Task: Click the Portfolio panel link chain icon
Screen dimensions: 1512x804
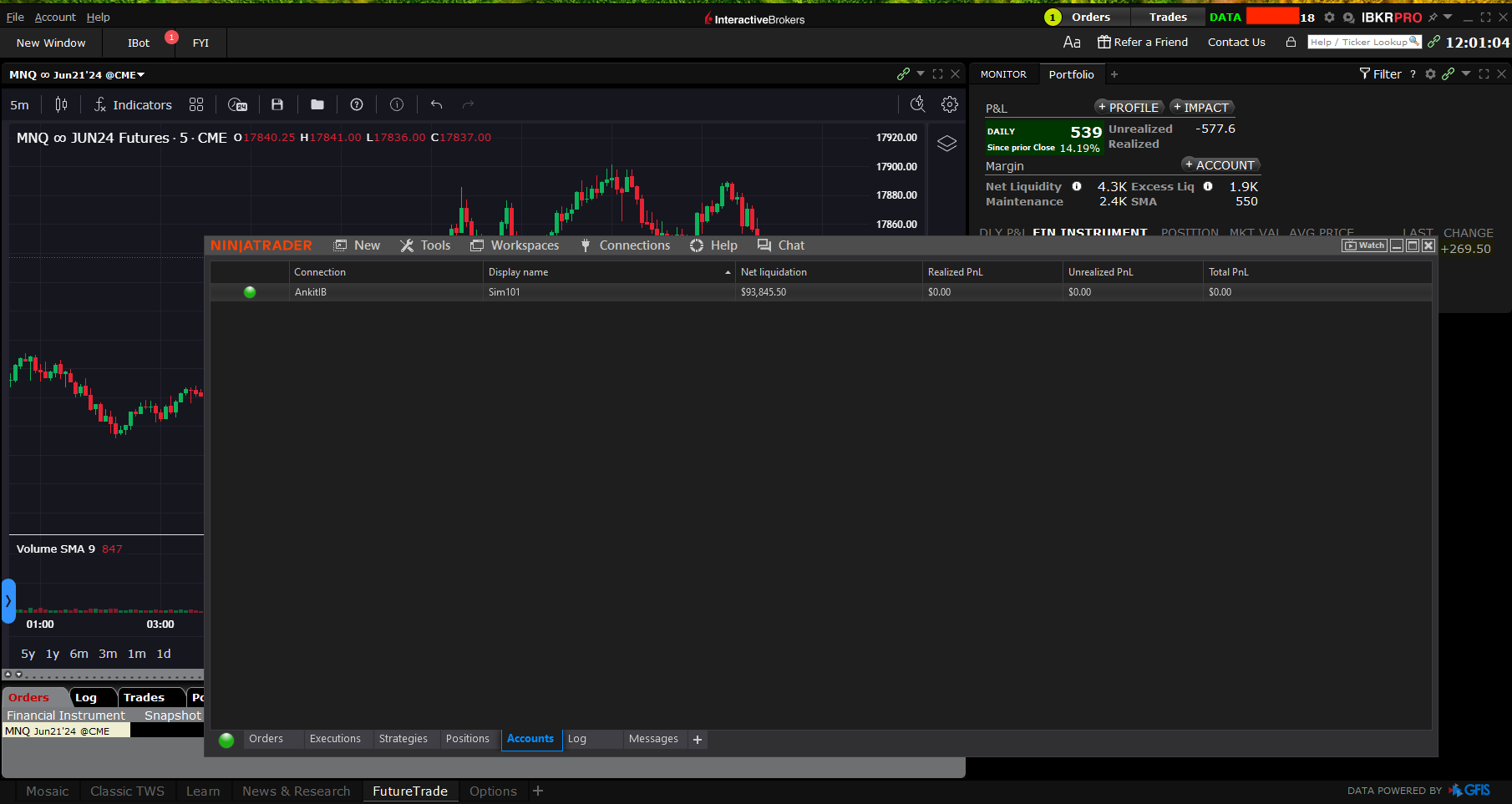Action: 1449,73
